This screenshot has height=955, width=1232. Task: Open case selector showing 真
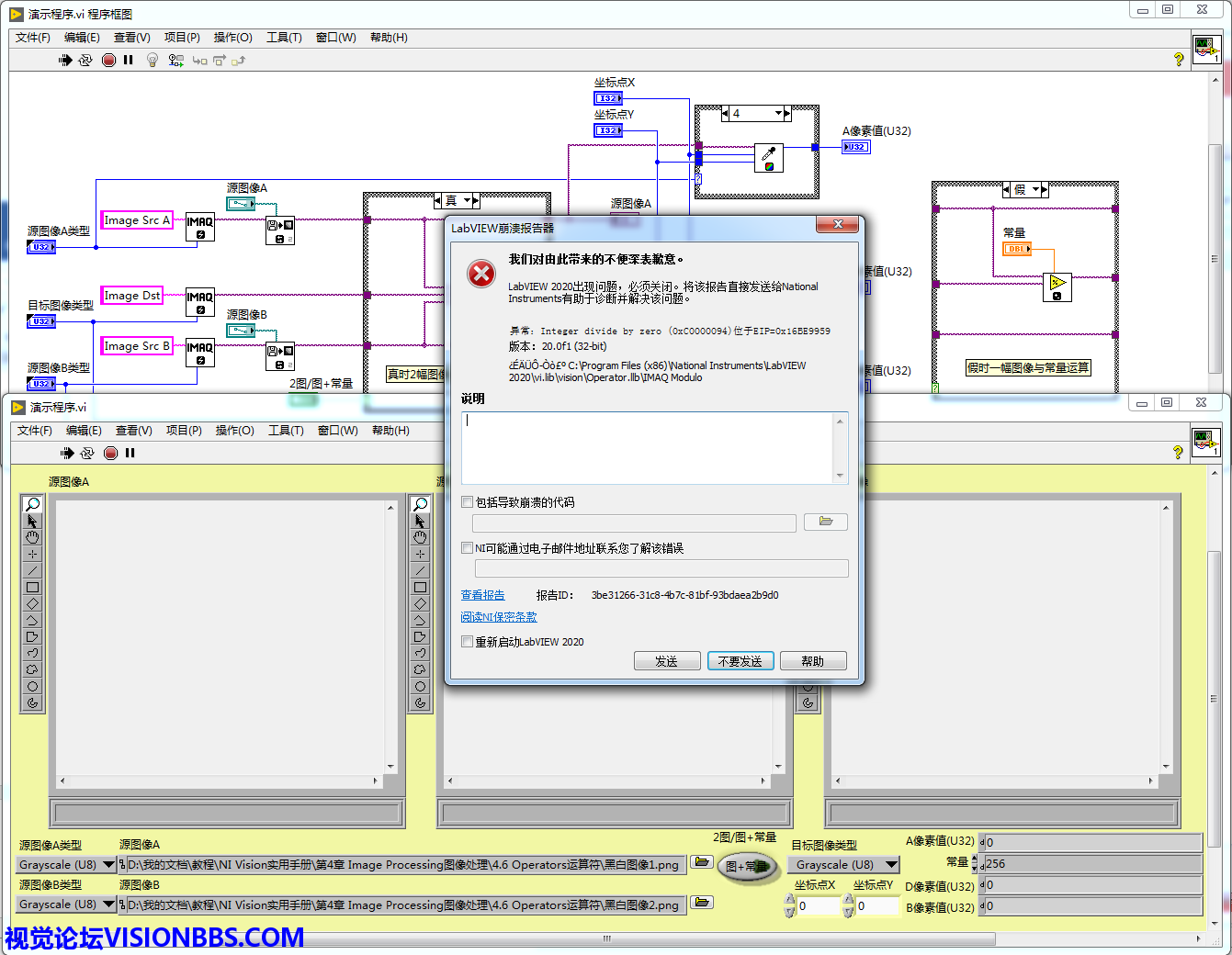[x=457, y=200]
